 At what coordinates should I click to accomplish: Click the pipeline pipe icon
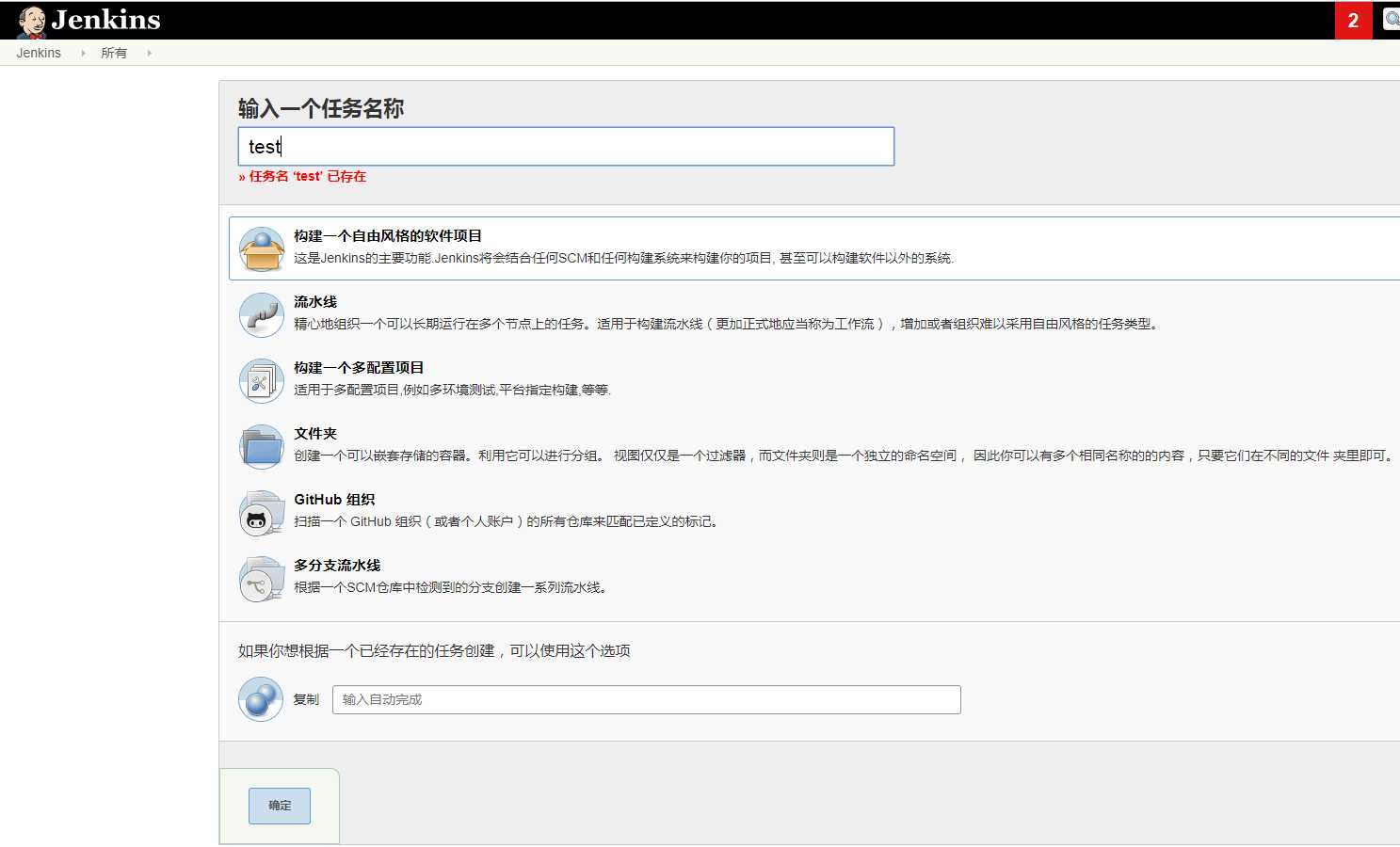click(x=262, y=315)
